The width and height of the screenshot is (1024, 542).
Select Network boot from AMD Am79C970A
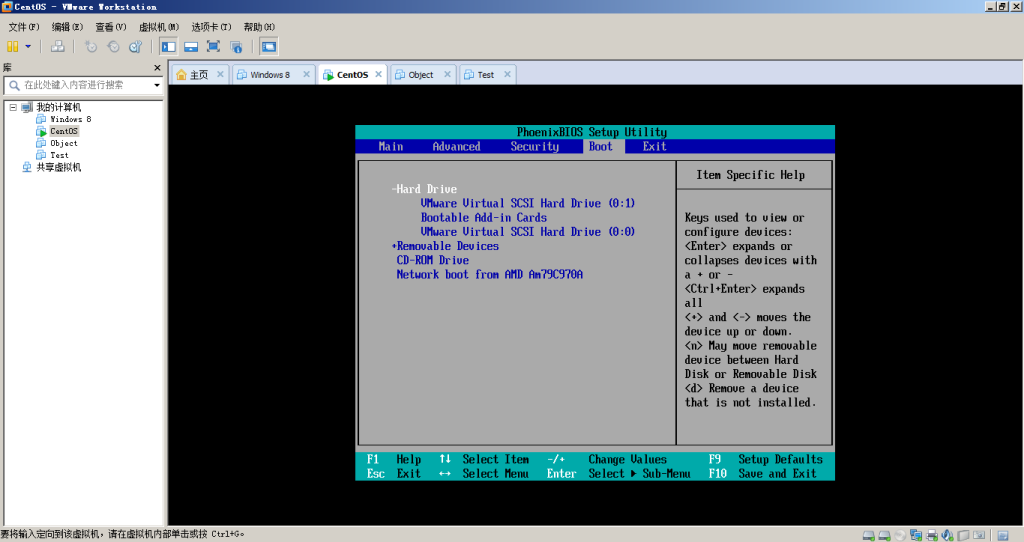489,274
